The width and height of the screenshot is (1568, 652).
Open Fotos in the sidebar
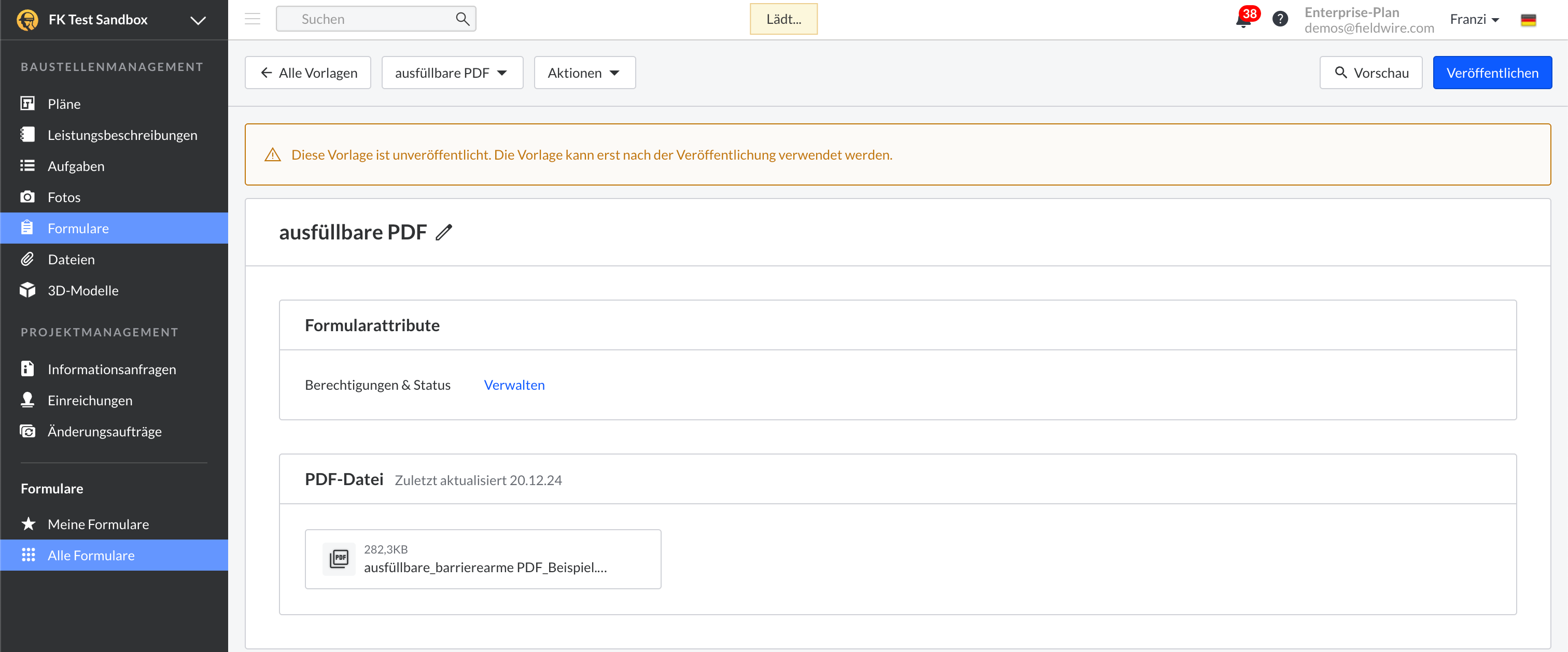[115, 196]
